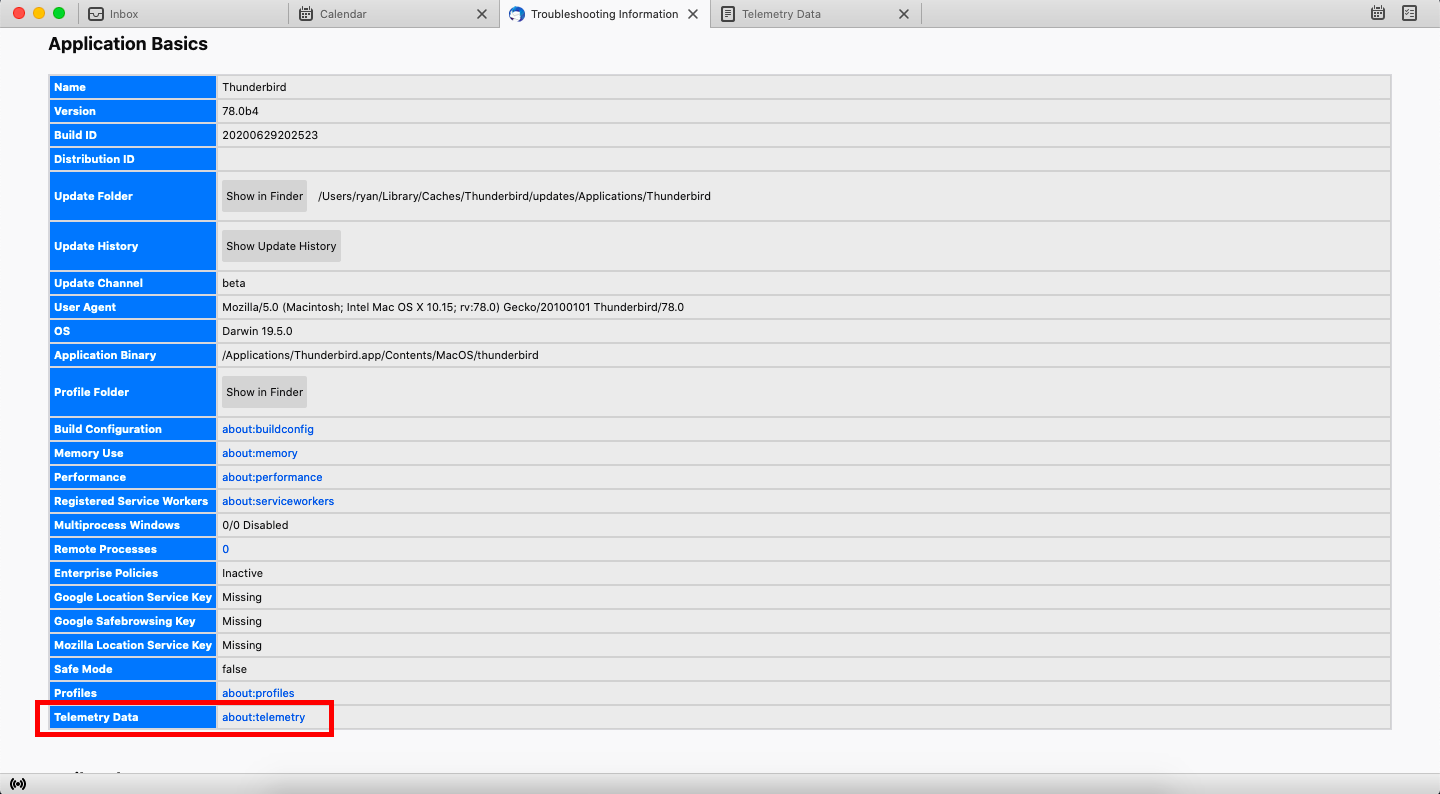
Task: Open the about:buildconfig link
Action: pyautogui.click(x=267, y=429)
